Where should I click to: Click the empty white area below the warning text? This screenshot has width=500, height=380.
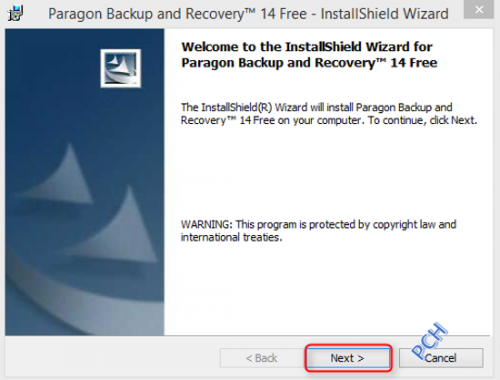(x=328, y=287)
